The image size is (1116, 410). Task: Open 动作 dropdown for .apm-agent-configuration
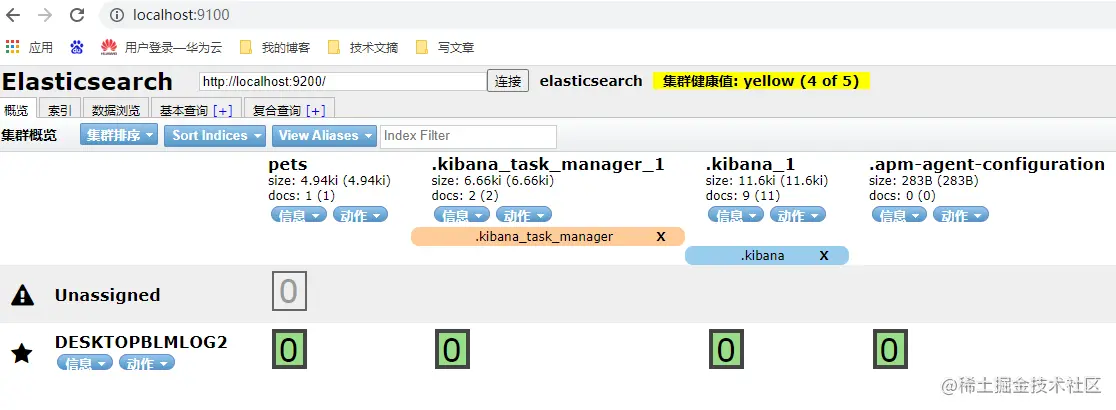point(961,215)
